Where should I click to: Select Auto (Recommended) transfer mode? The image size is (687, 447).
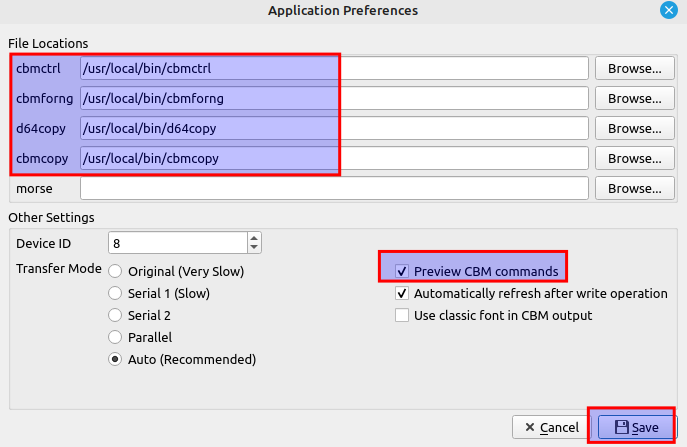coord(116,359)
